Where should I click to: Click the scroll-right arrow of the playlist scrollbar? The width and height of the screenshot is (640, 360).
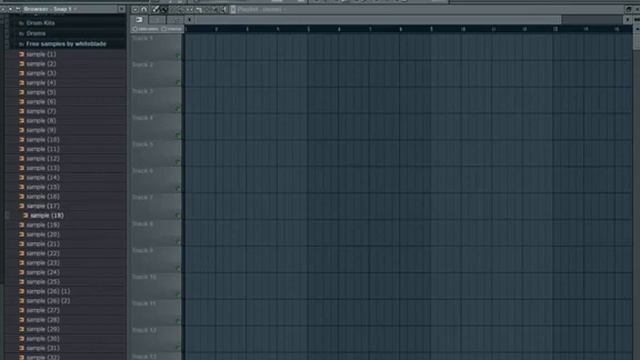pos(627,20)
